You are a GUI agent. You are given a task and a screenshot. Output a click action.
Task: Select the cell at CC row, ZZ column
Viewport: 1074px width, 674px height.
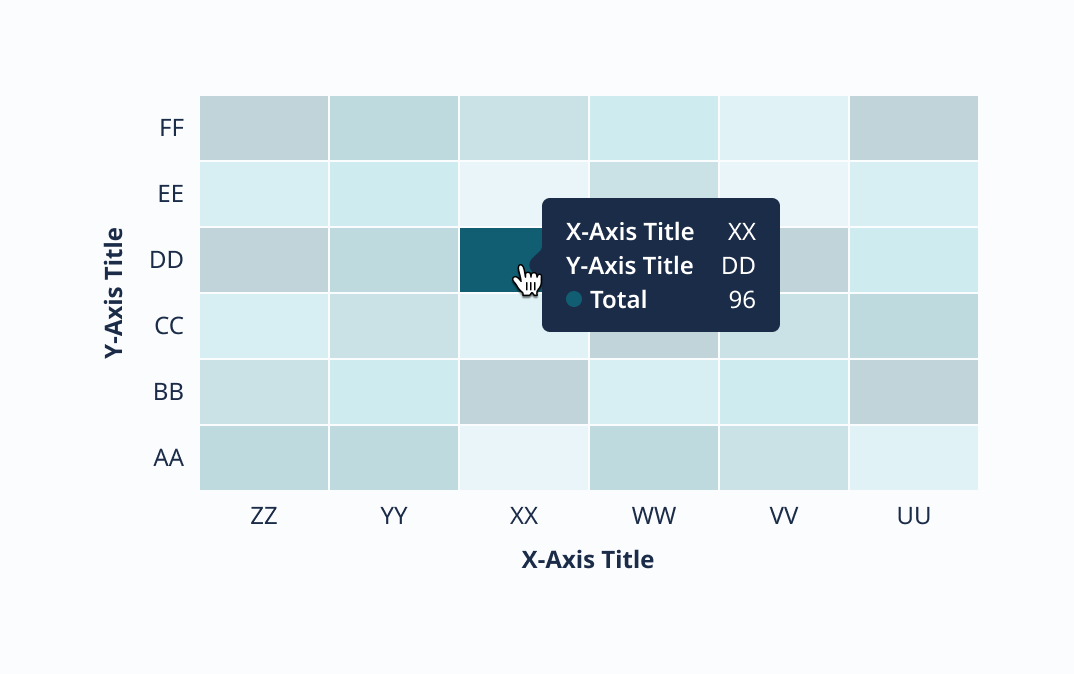264,326
